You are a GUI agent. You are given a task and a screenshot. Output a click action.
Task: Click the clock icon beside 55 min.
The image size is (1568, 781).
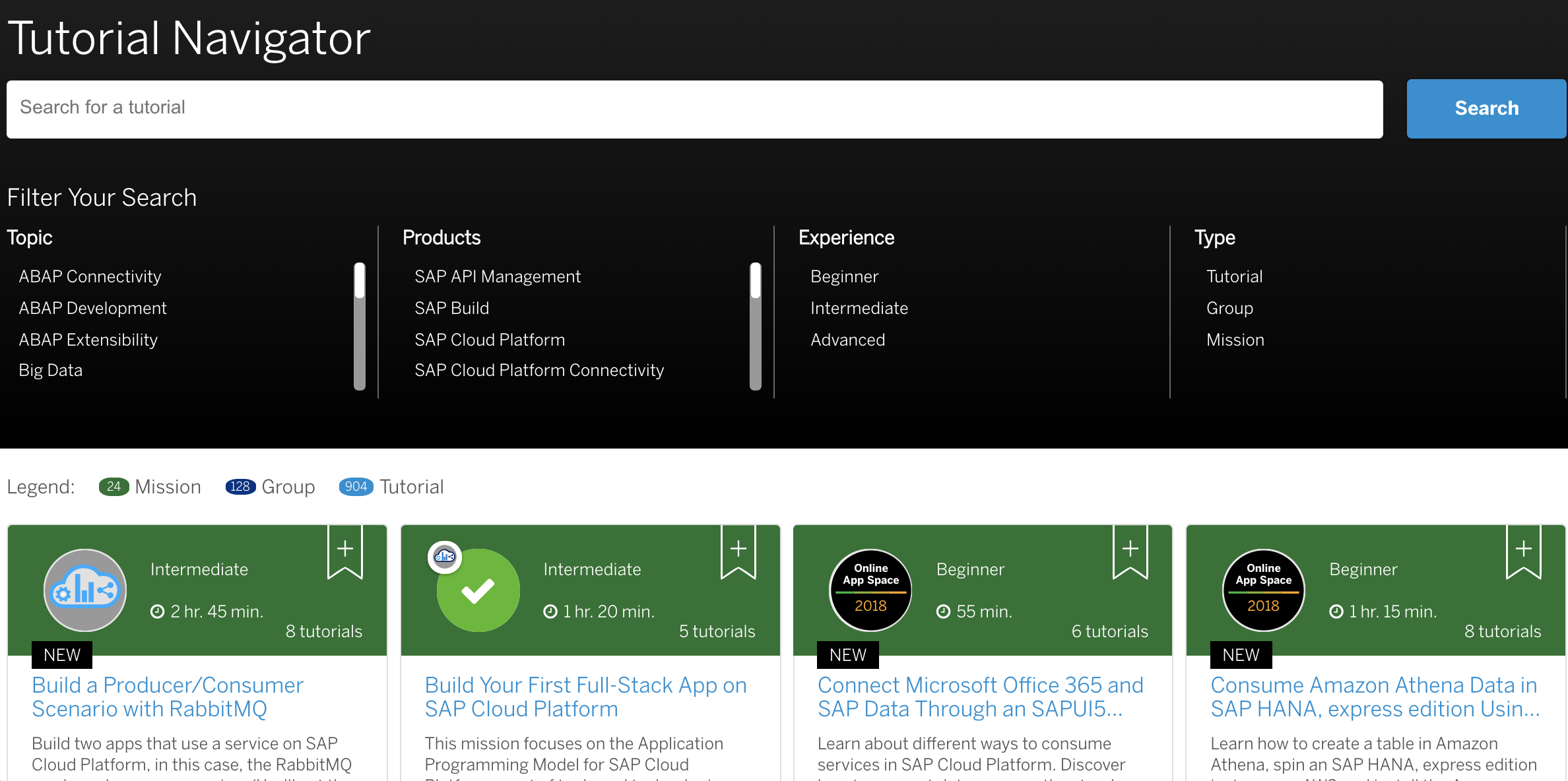click(x=943, y=611)
